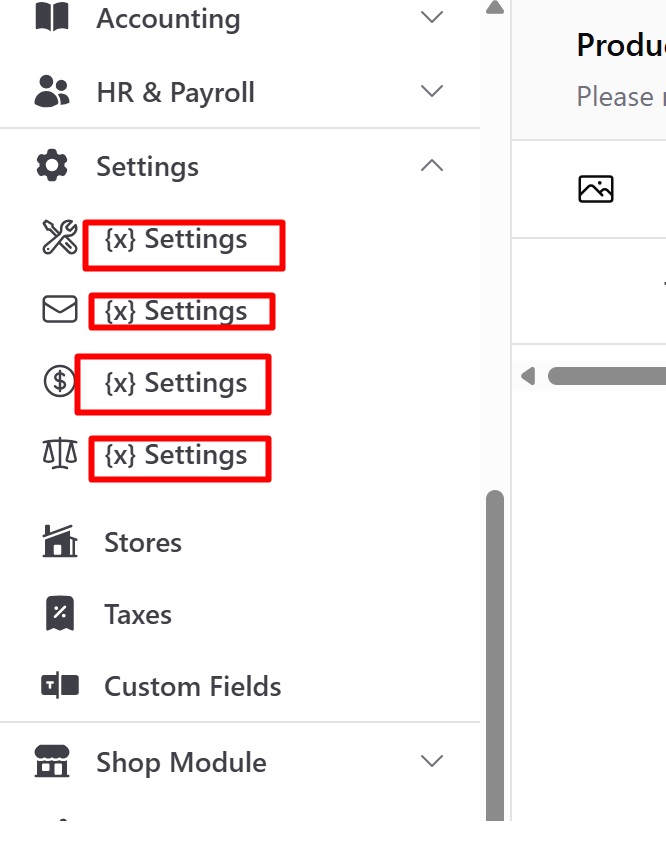The image size is (666, 864).
Task: Open the dollar coin settings icon
Action: 59,381
